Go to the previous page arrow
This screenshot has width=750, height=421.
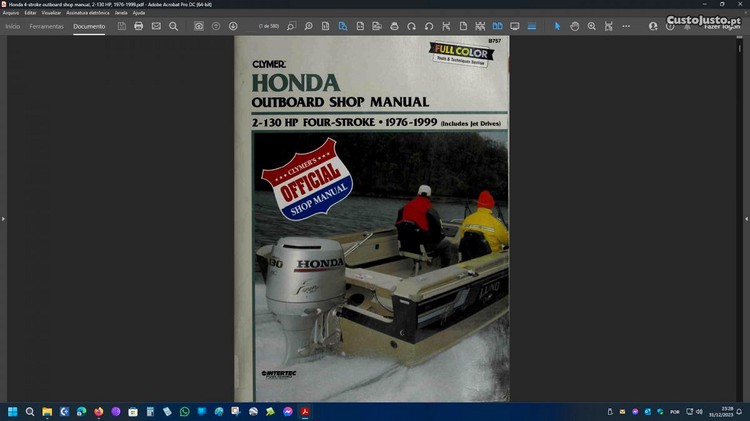tap(216, 26)
